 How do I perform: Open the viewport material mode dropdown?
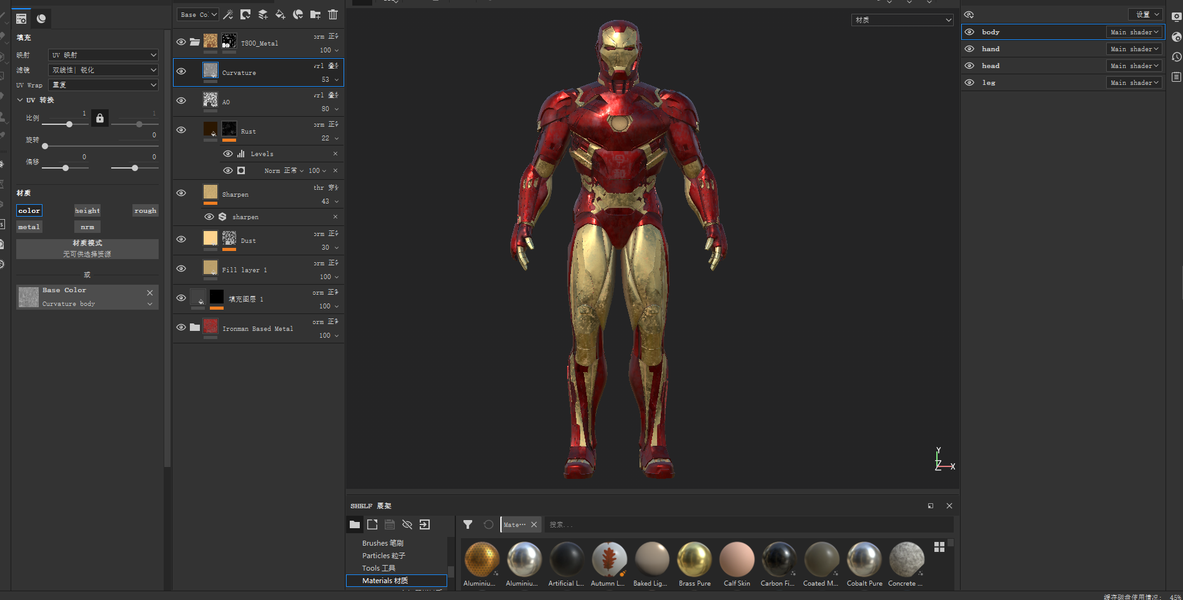[902, 20]
